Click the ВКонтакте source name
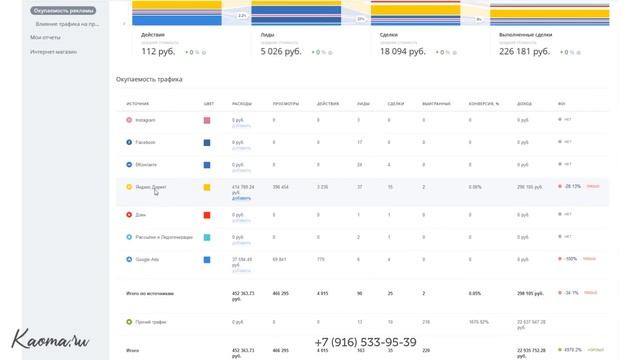 (x=146, y=164)
